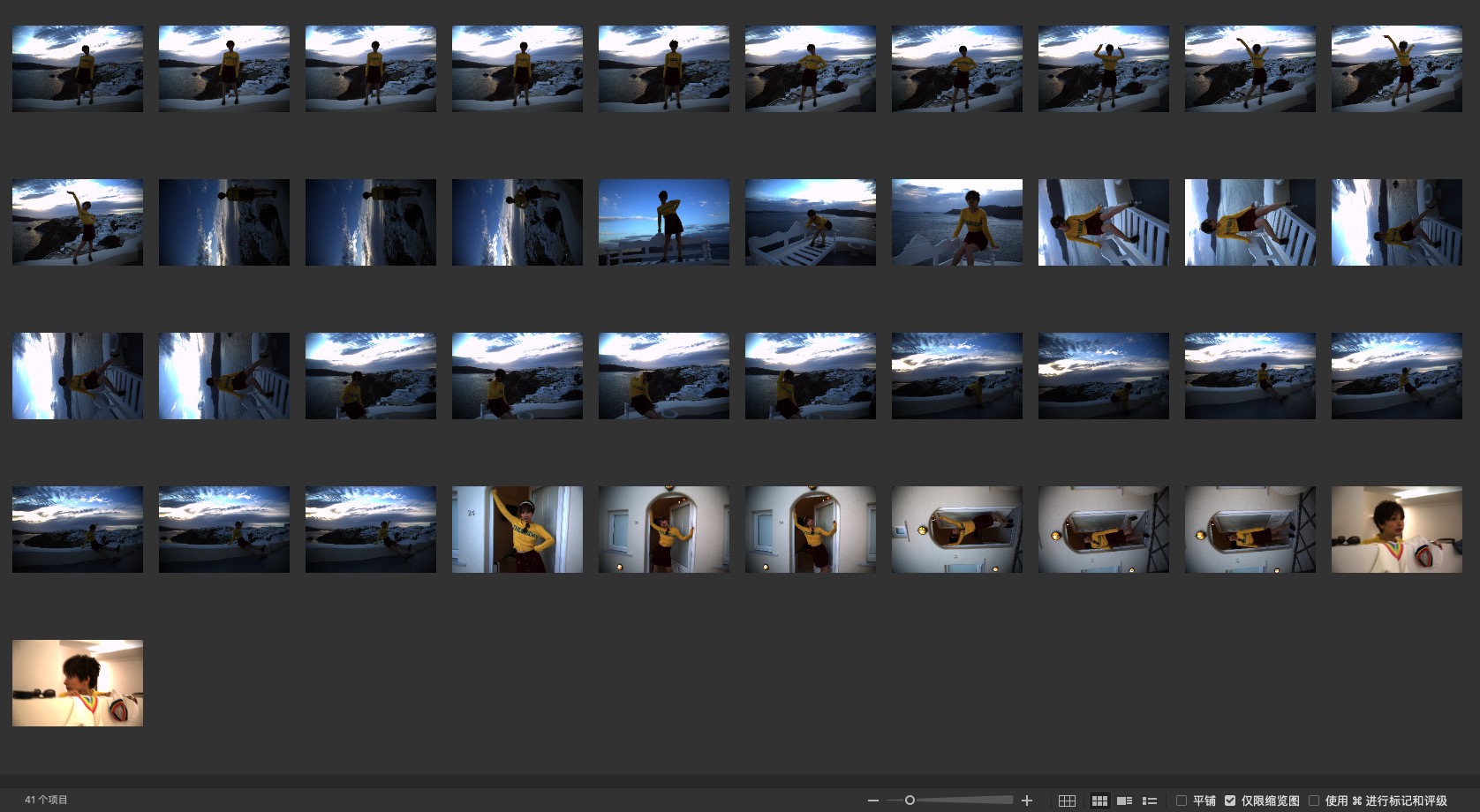
Task: Click the 41 个项目 item count label
Action: (x=46, y=800)
